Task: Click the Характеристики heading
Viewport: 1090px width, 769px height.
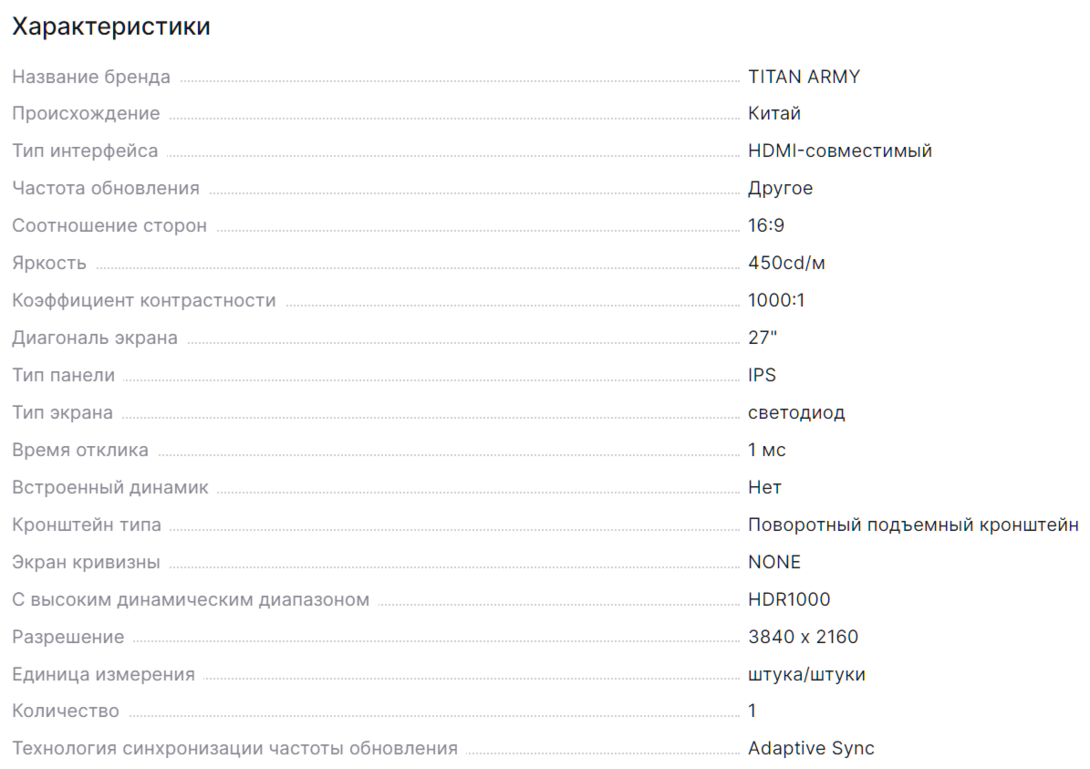Action: (x=111, y=27)
